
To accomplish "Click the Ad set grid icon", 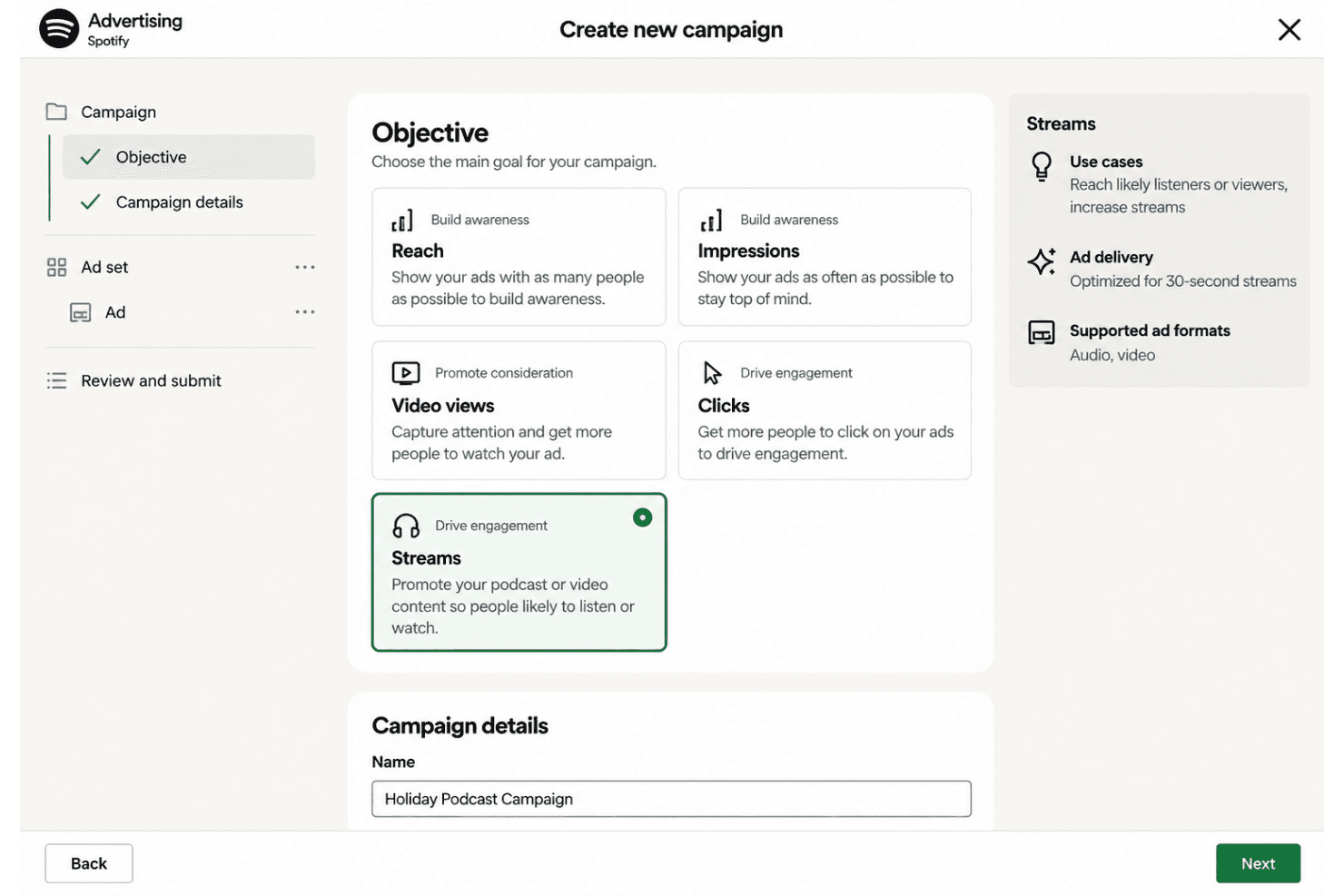I will pos(56,267).
